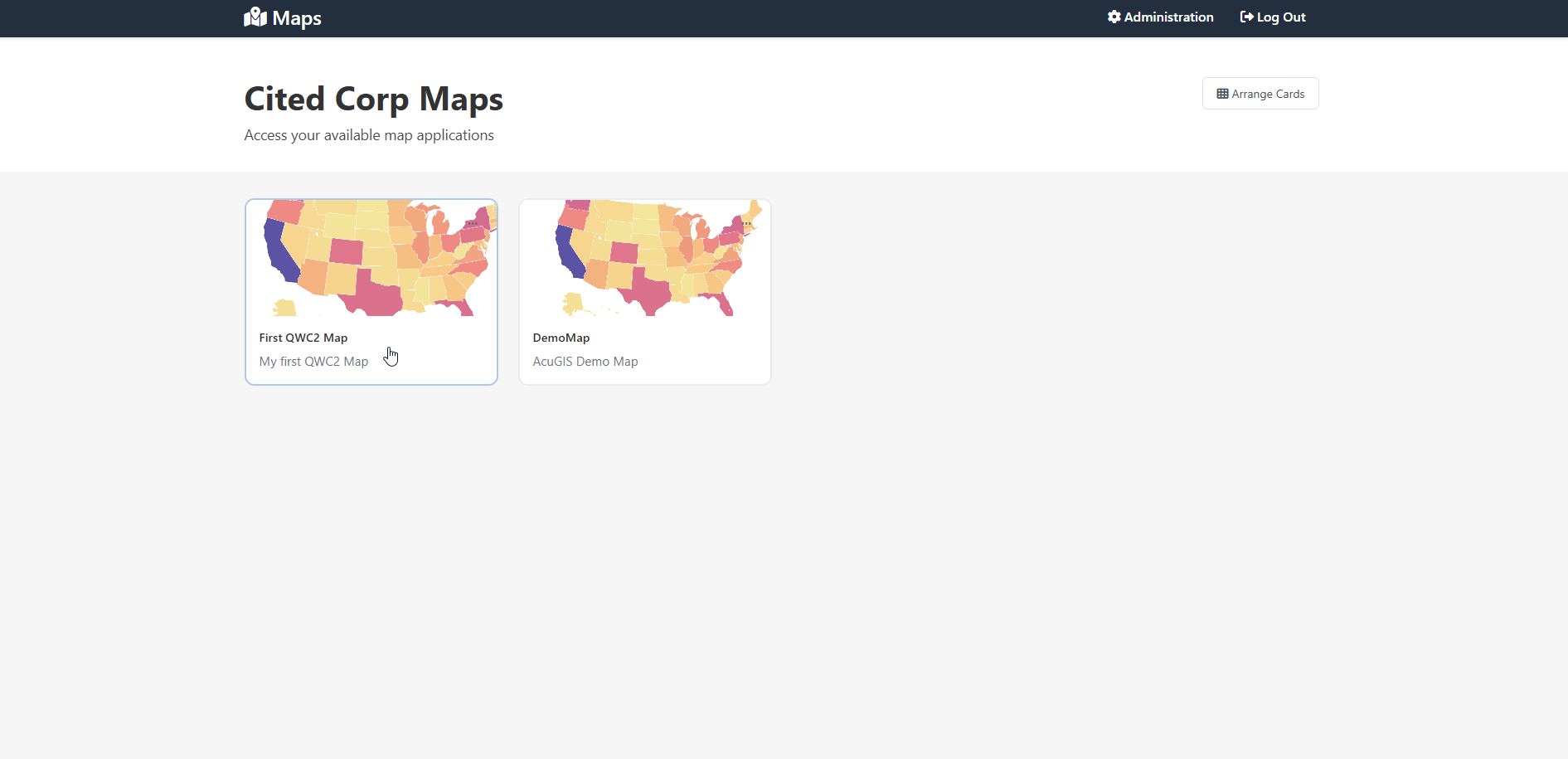This screenshot has width=1568, height=759.
Task: Click the Log Out arrow icon
Action: tap(1246, 17)
